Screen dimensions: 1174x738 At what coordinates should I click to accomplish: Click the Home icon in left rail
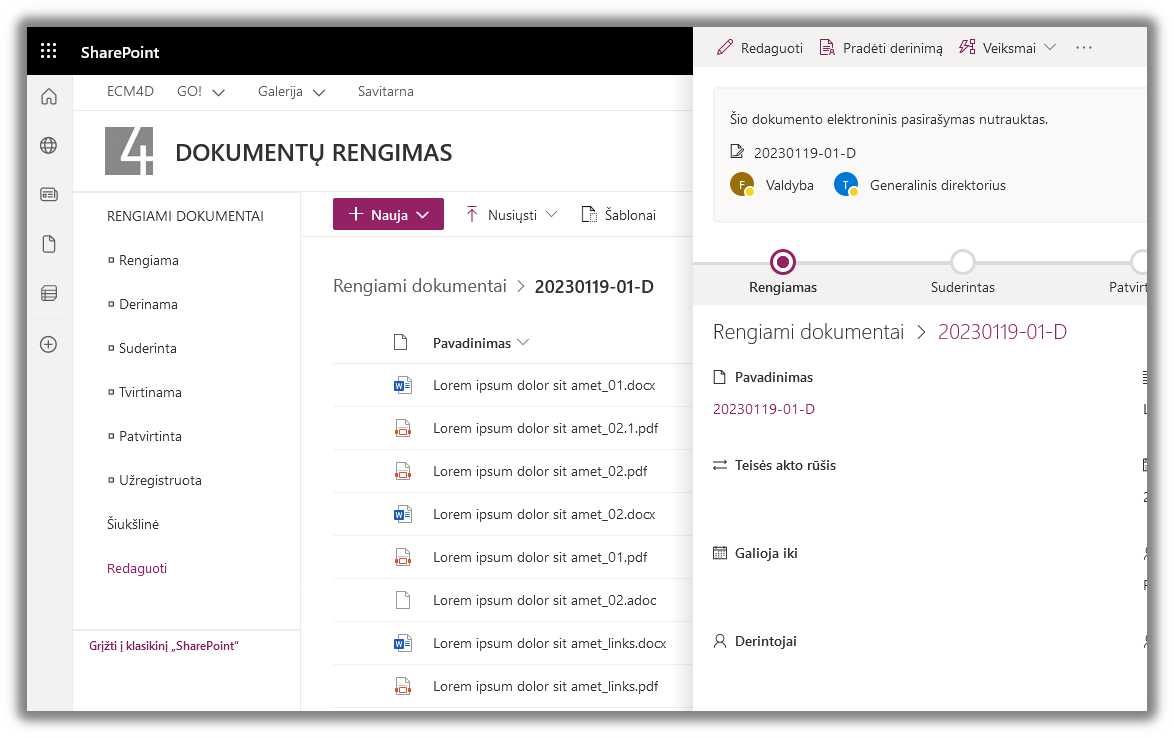(x=49, y=97)
